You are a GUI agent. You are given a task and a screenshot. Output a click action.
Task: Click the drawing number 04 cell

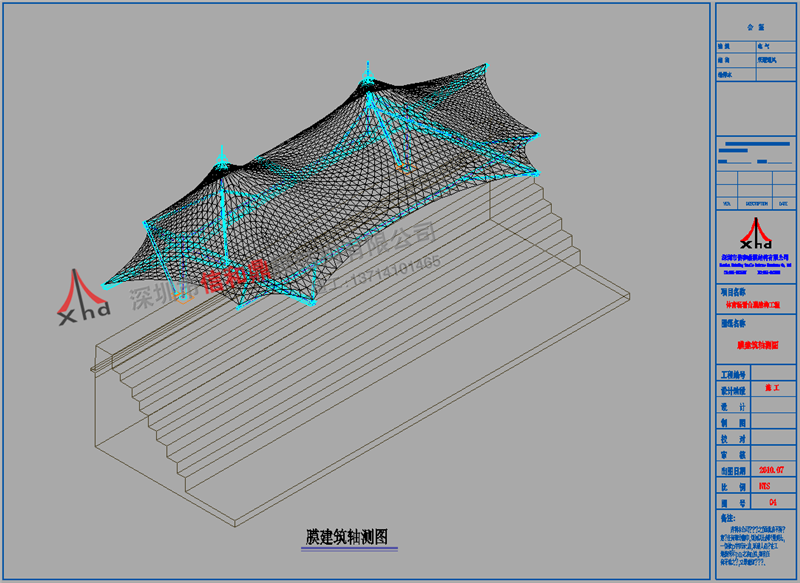point(769,502)
